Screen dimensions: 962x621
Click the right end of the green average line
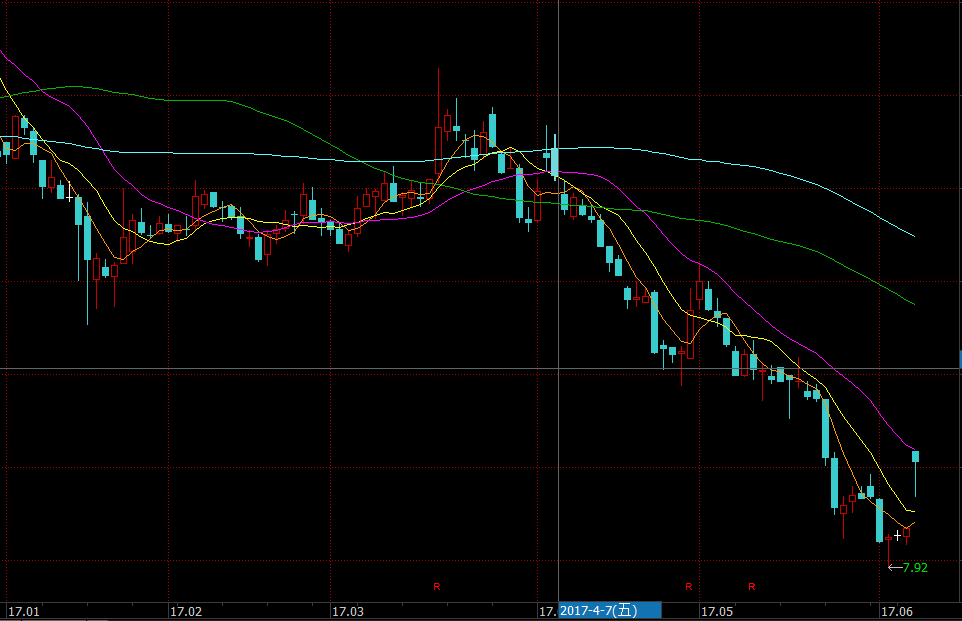tap(914, 303)
